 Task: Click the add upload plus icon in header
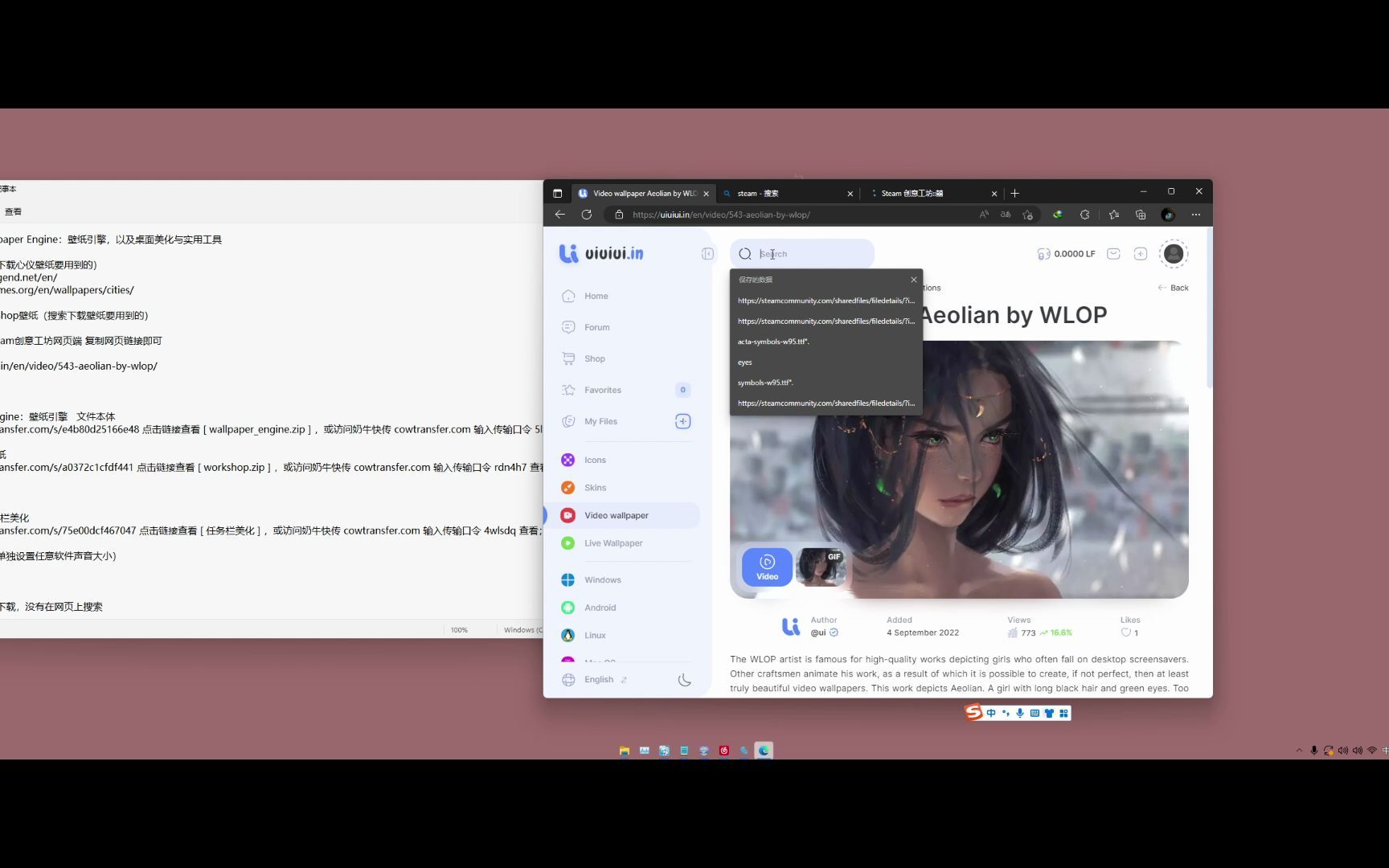[x=1140, y=254]
